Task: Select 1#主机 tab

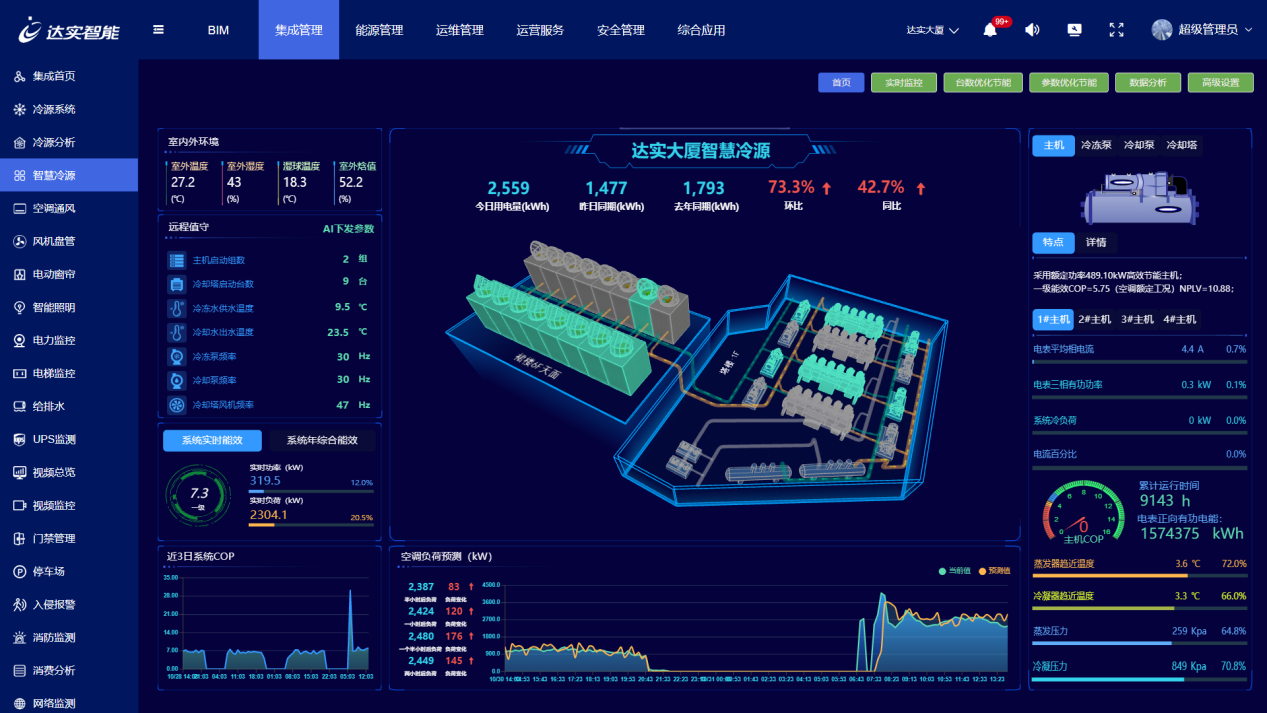Action: [x=1053, y=320]
